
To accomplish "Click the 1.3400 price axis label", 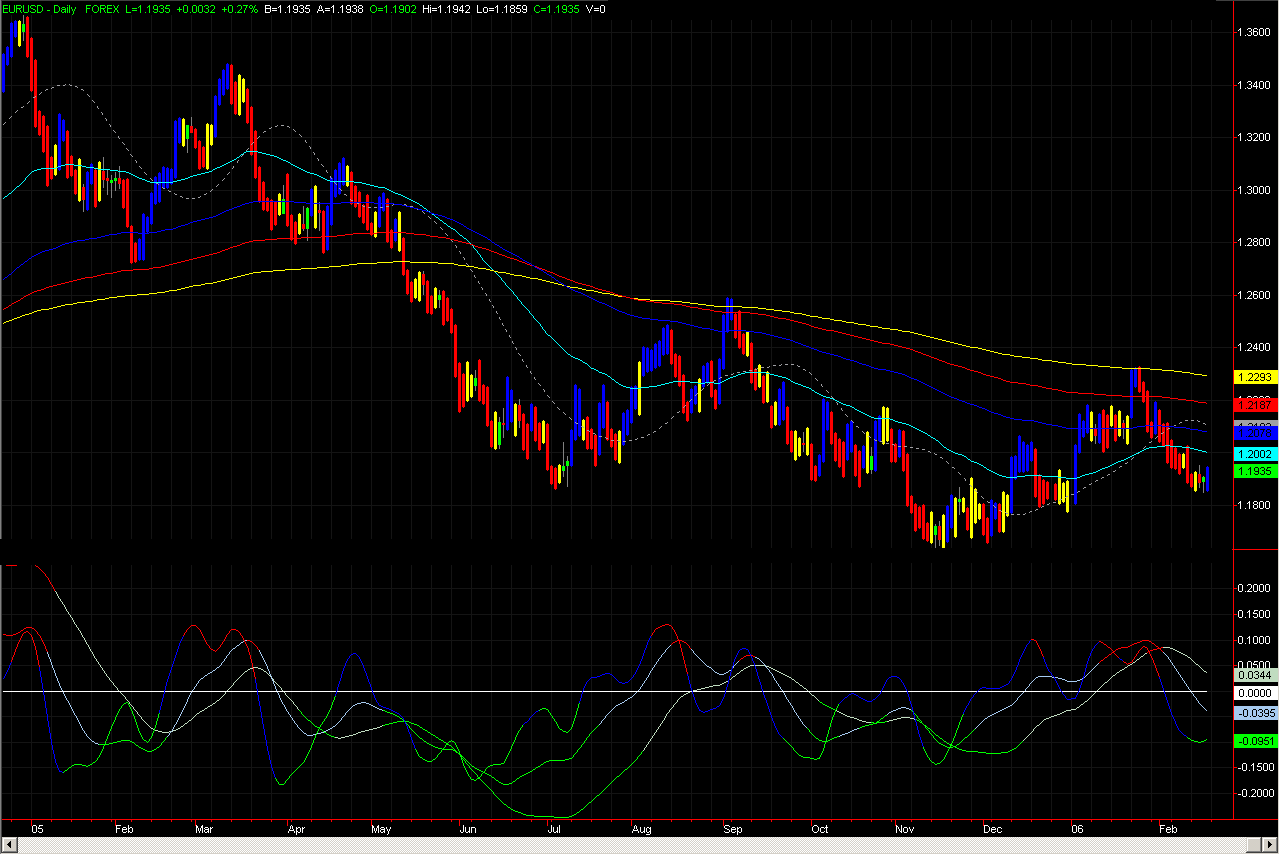I will click(x=1254, y=85).
